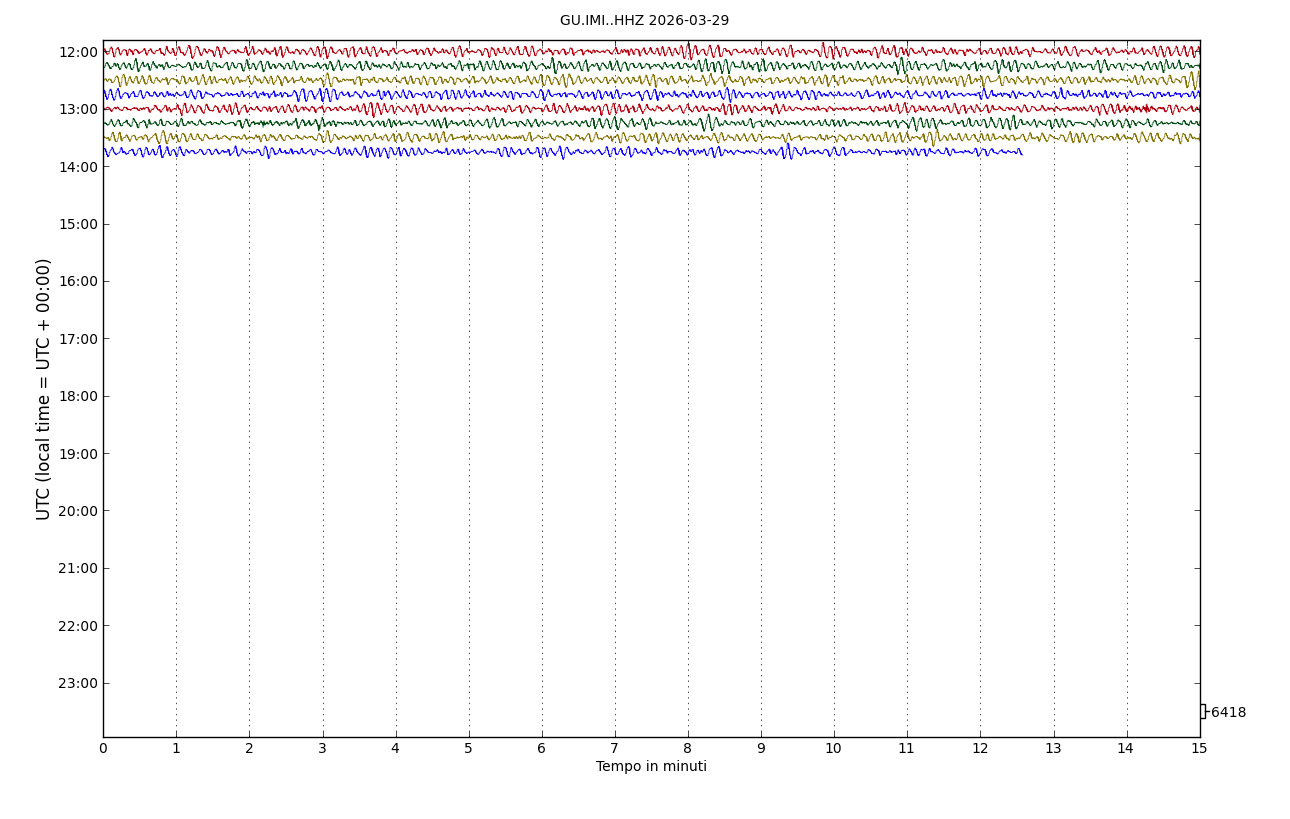
Task: Click the 16:00 hour tick label
Action: click(x=78, y=281)
